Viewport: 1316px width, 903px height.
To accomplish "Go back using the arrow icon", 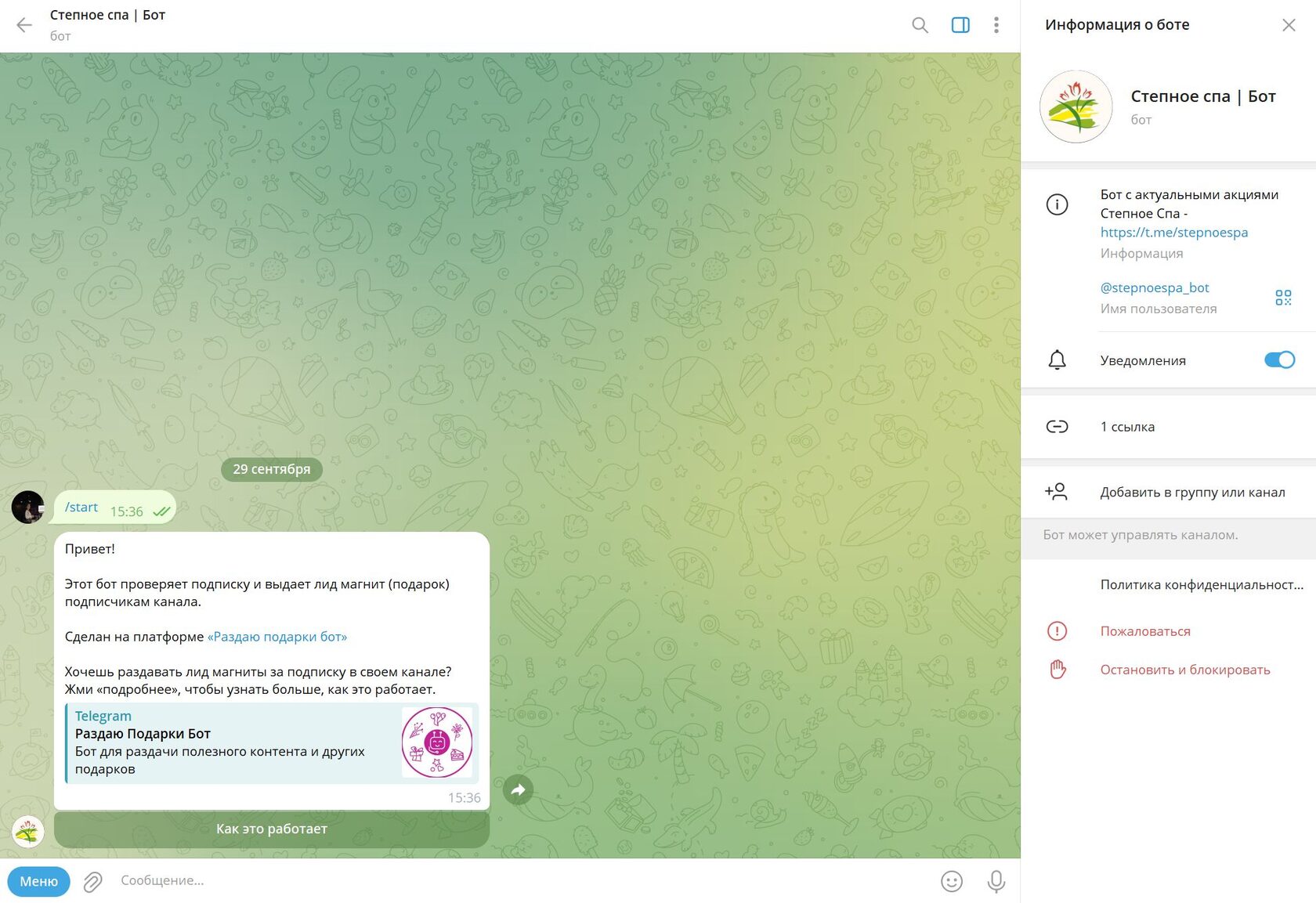I will (x=24, y=25).
